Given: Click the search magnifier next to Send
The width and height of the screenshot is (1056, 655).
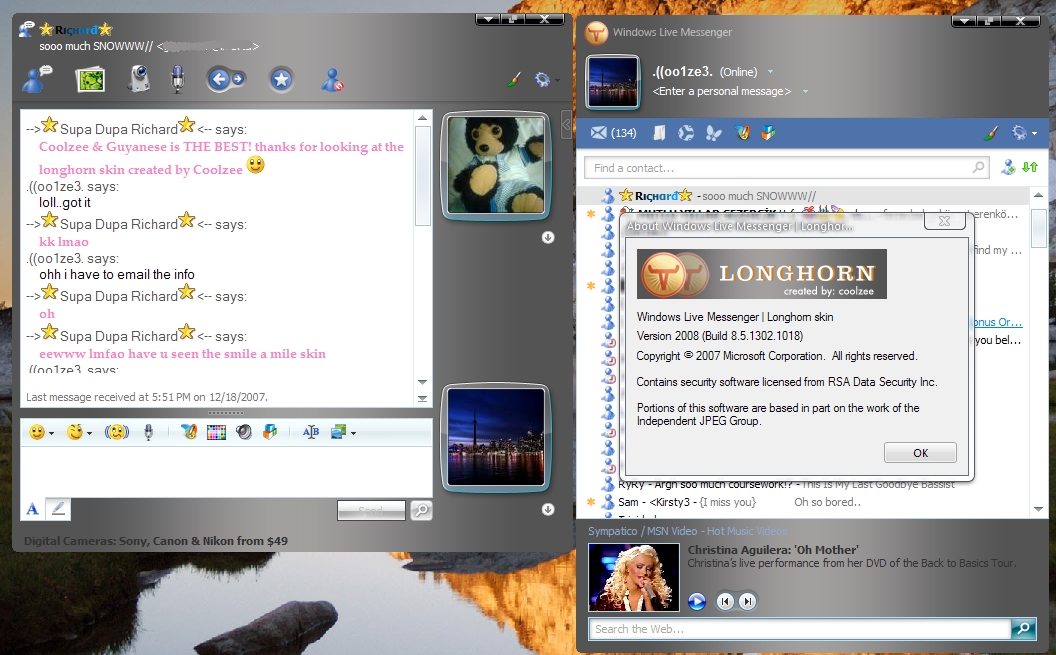Looking at the screenshot, I should (x=421, y=510).
